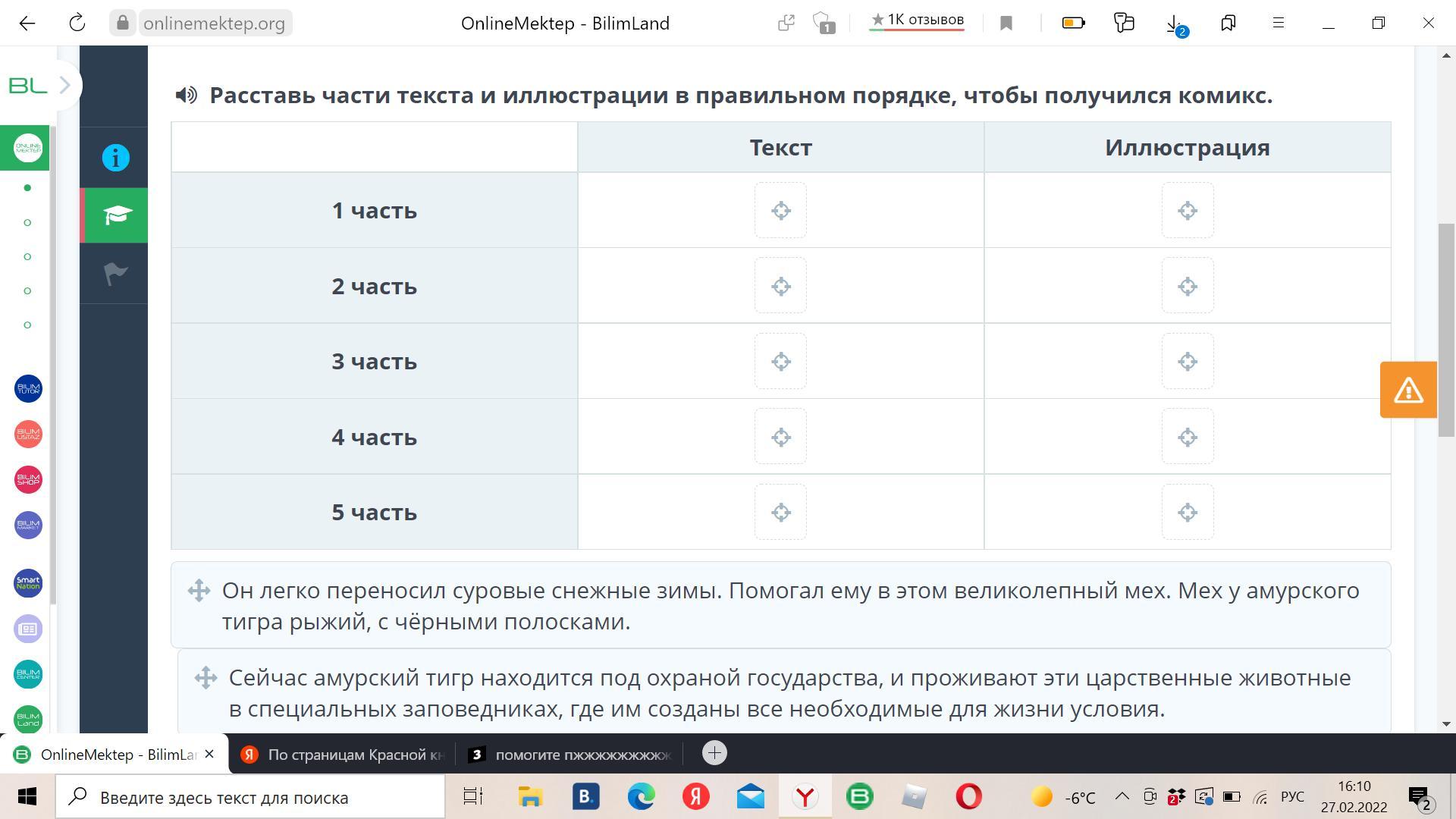The image size is (1456, 819).
Task: Click the Windows taskbar search field
Action: (x=250, y=797)
